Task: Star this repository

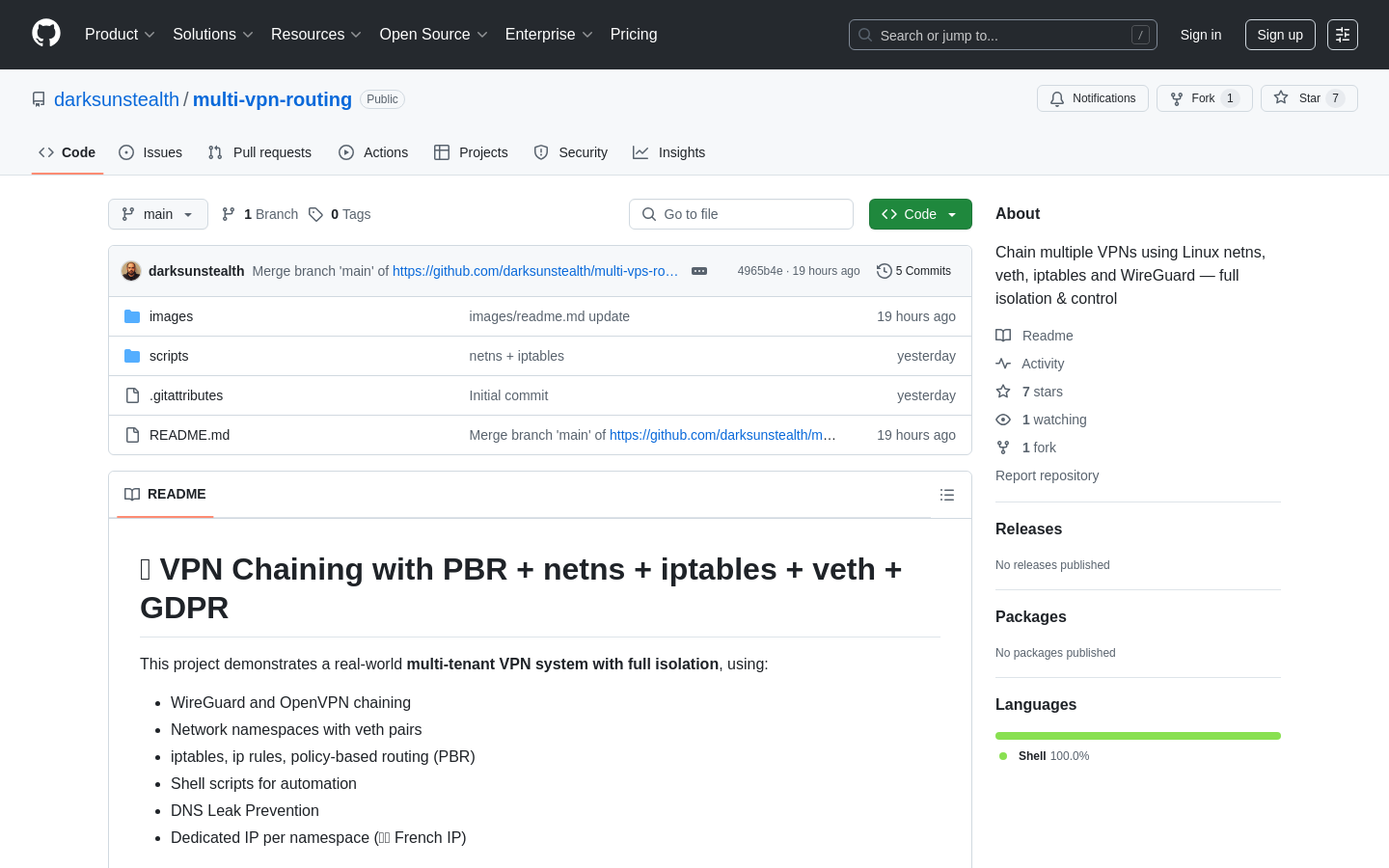Action: [x=1309, y=98]
